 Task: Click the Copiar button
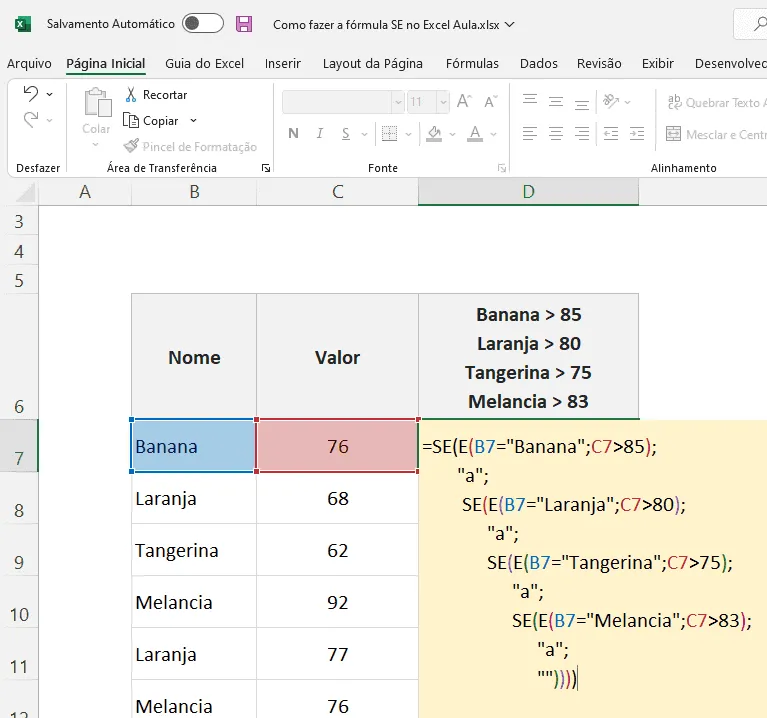151,120
